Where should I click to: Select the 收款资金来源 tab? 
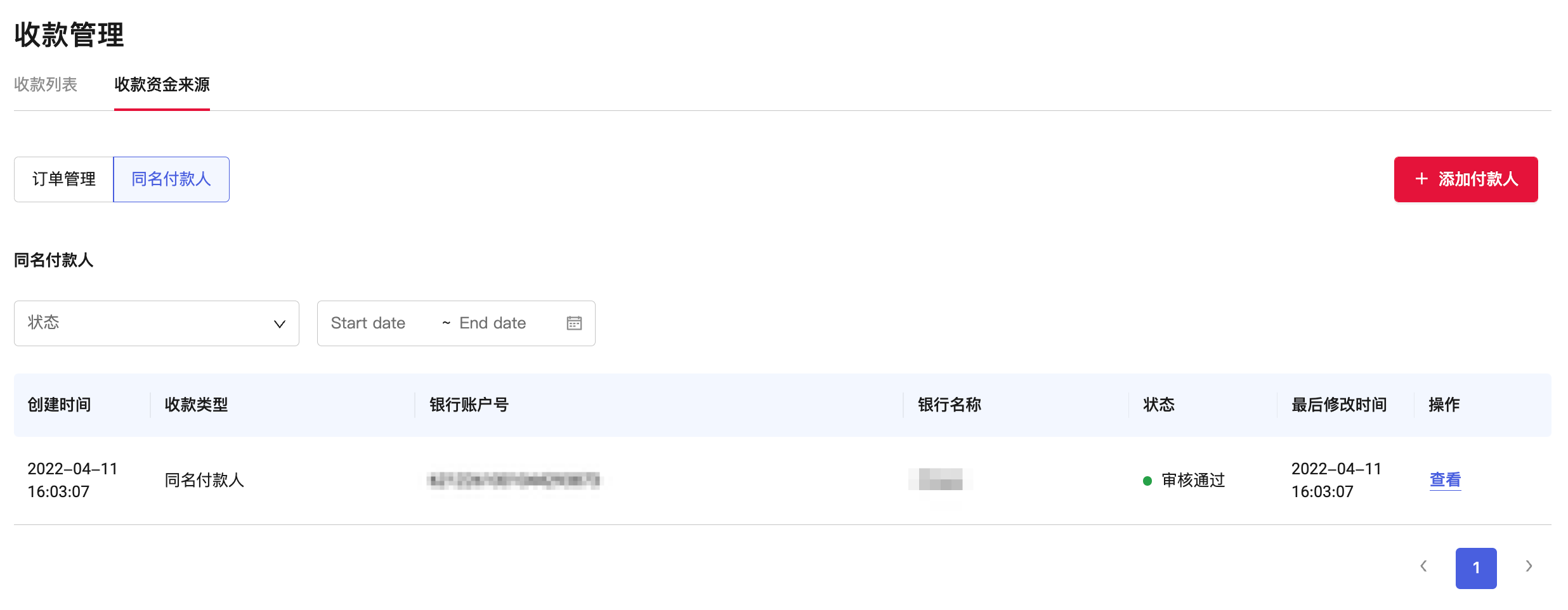tap(162, 85)
